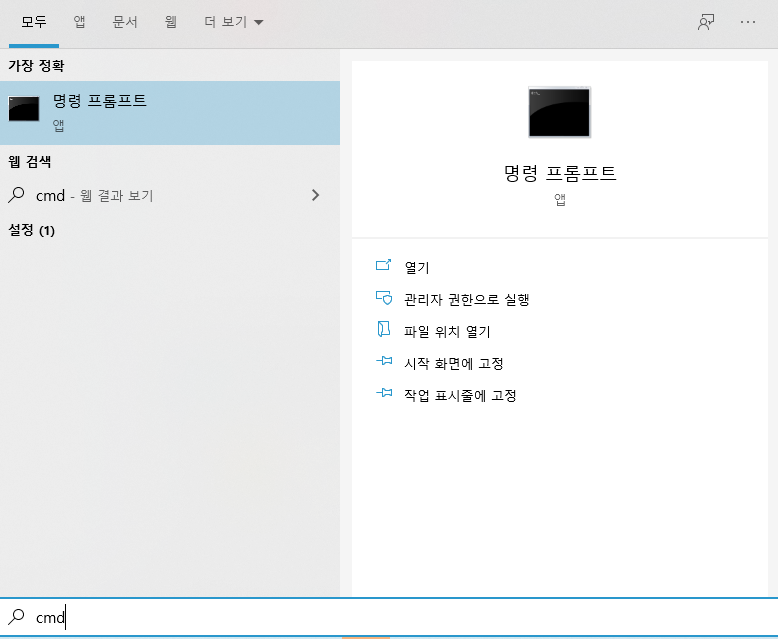Screen dimensions: 778x639
Task: Choose 작업 표시줄에 고정
Action: point(460,395)
